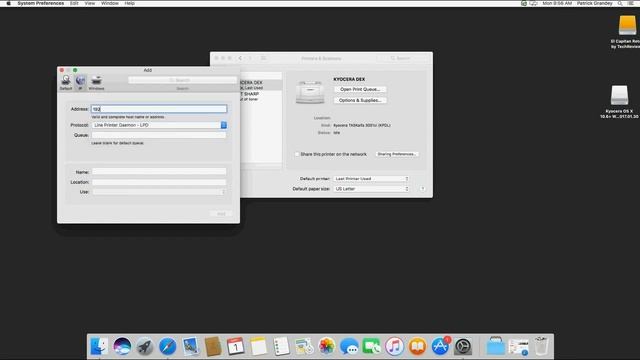This screenshot has height=360, width=640.
Task: Select the SHARP printer in list
Action: 261,96
